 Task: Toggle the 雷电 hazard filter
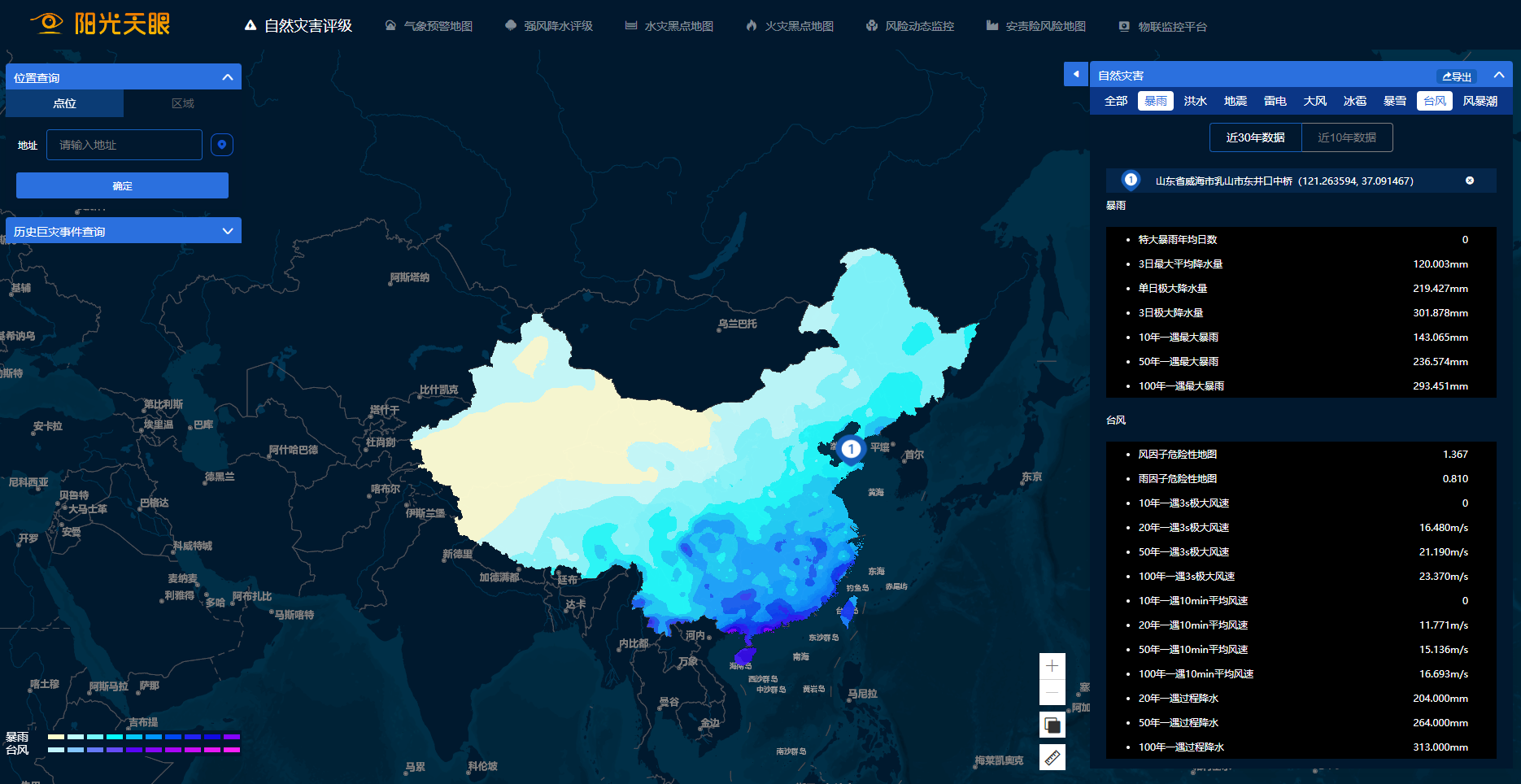coord(1275,101)
